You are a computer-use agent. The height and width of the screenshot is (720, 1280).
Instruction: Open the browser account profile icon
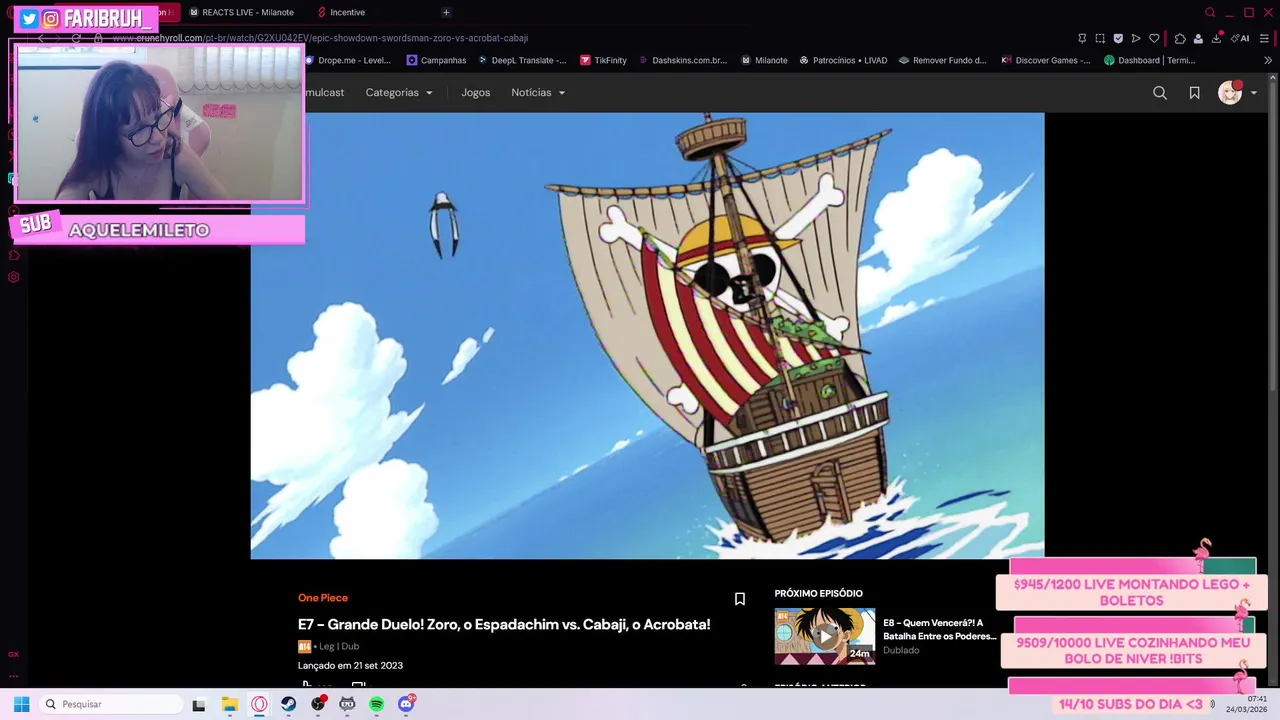click(x=1198, y=38)
